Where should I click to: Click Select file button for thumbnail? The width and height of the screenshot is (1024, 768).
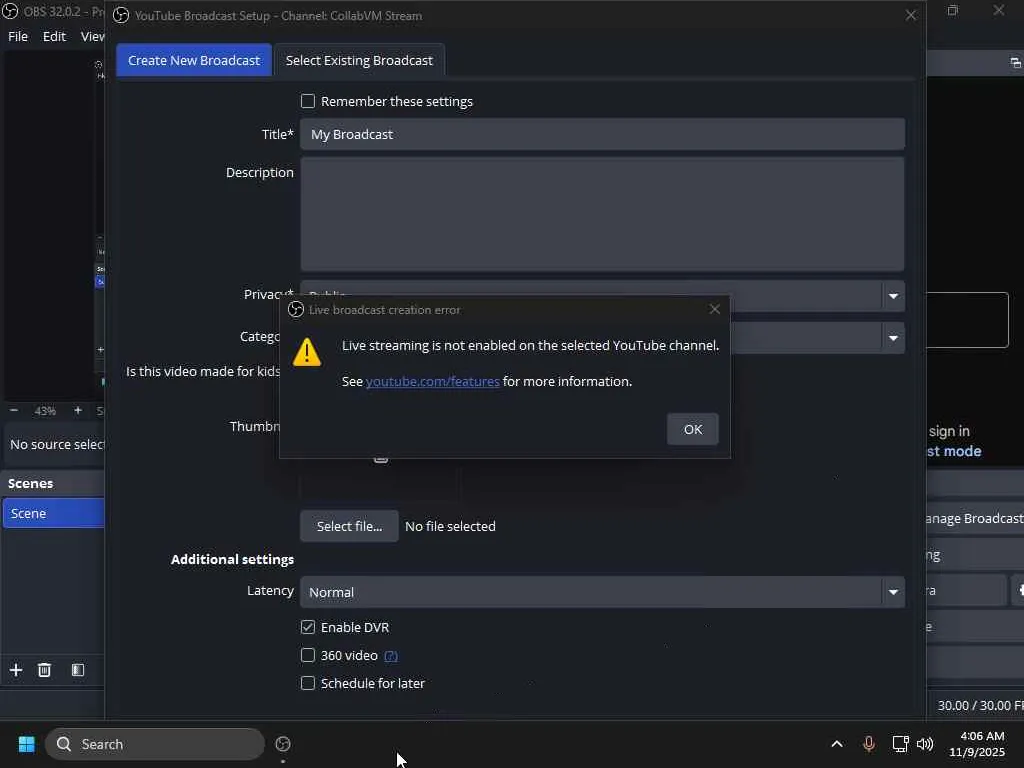[x=349, y=526]
